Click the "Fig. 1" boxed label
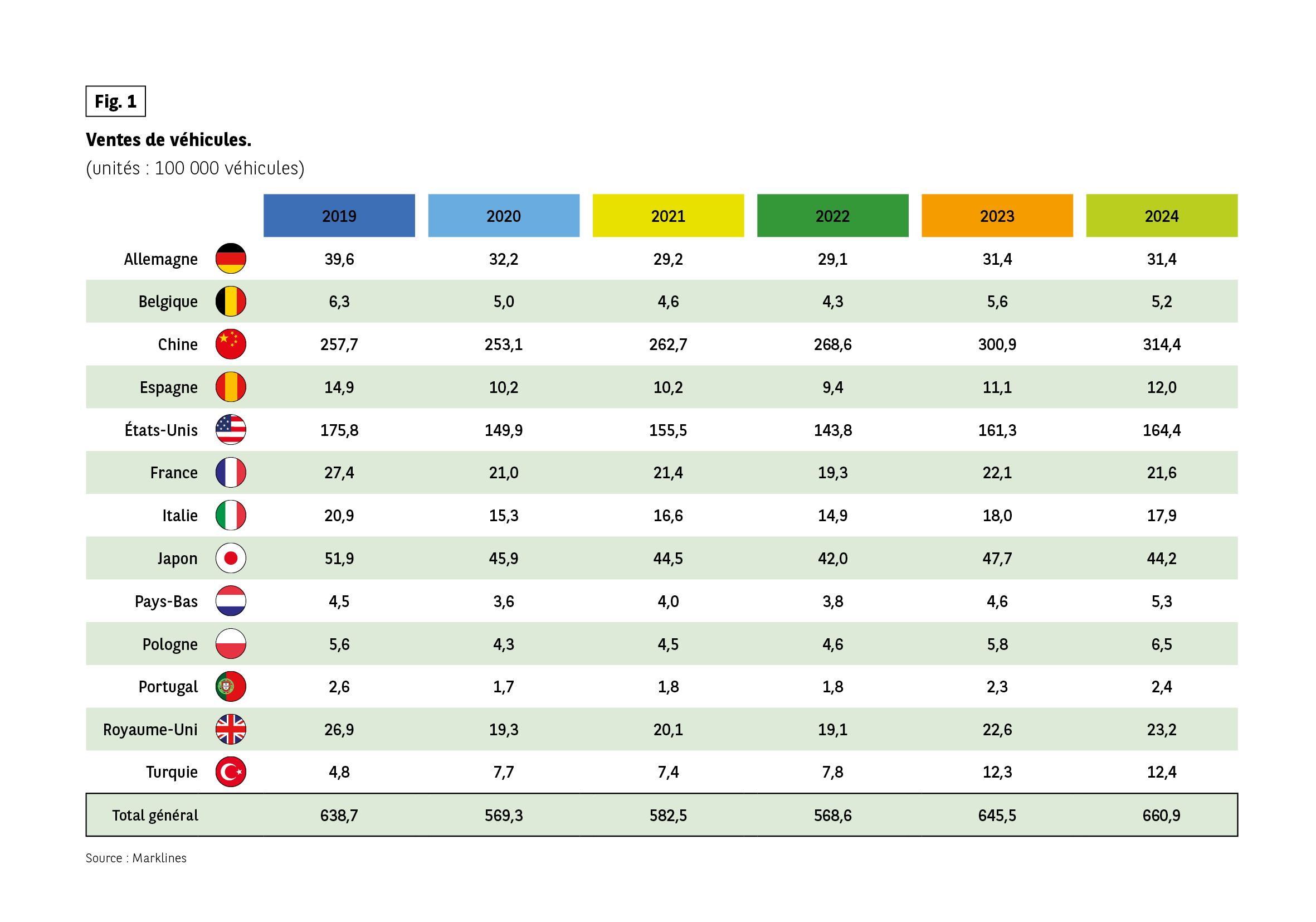The image size is (1316, 922). pyautogui.click(x=115, y=101)
